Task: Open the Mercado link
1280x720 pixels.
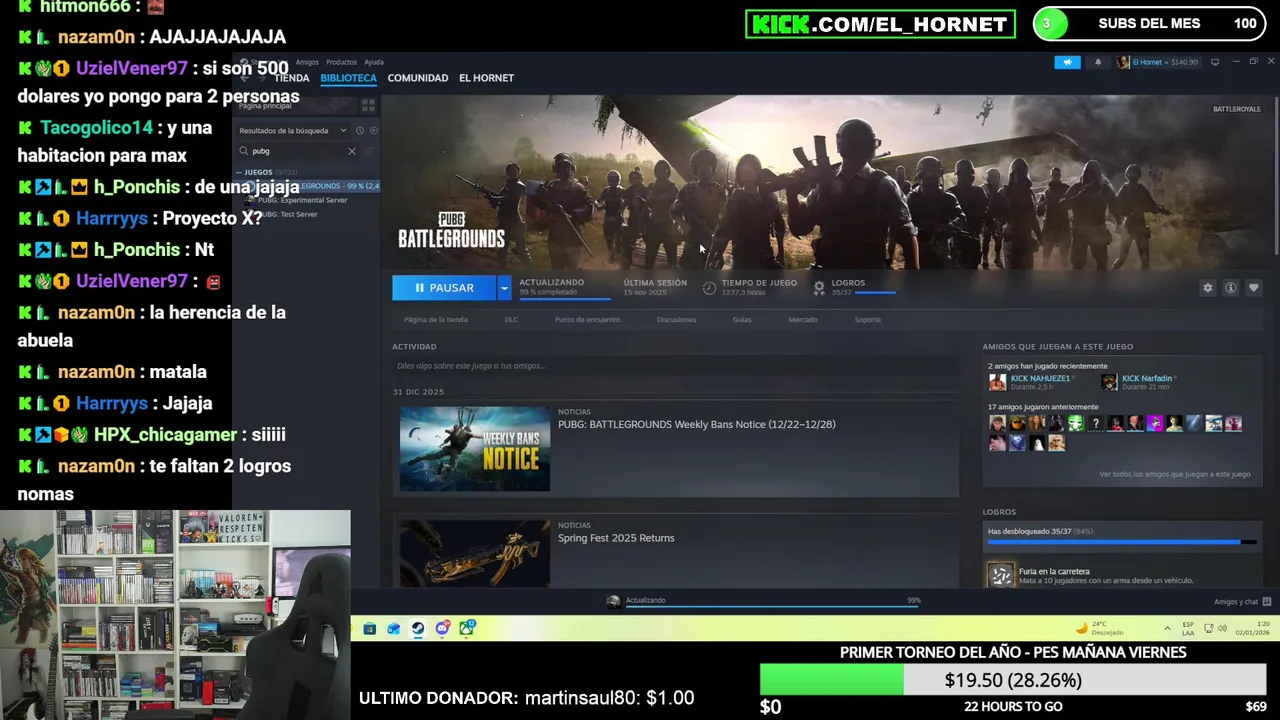Action: pyautogui.click(x=803, y=320)
